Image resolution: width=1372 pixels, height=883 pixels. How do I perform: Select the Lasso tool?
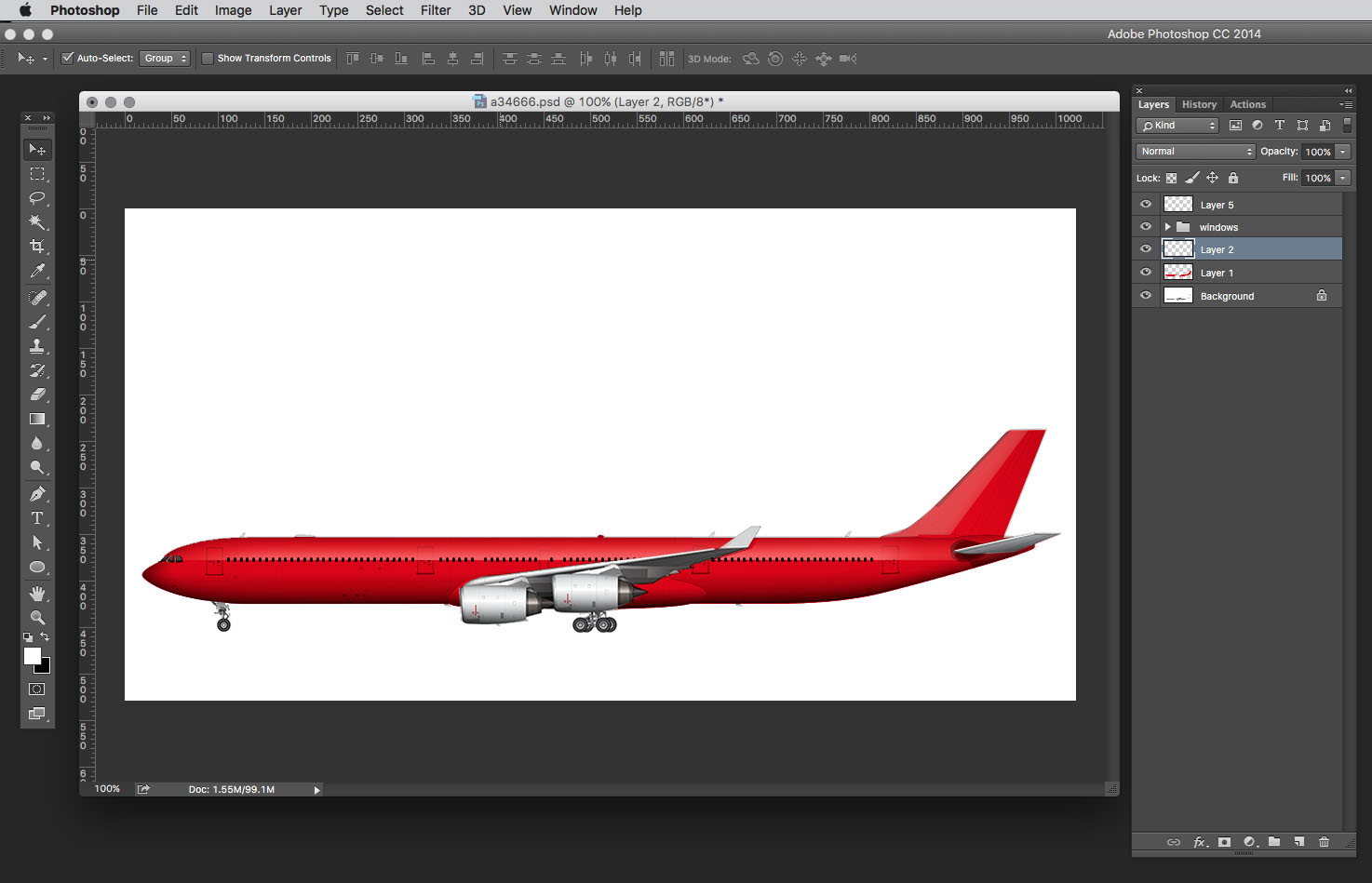point(37,197)
